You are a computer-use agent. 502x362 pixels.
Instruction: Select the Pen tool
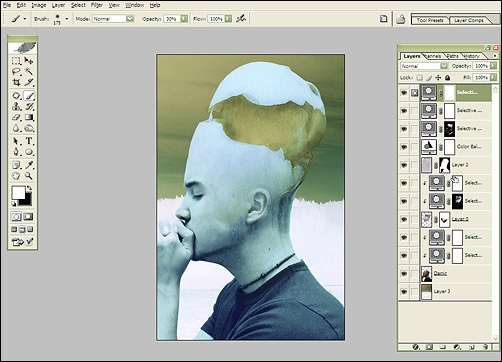(16, 152)
